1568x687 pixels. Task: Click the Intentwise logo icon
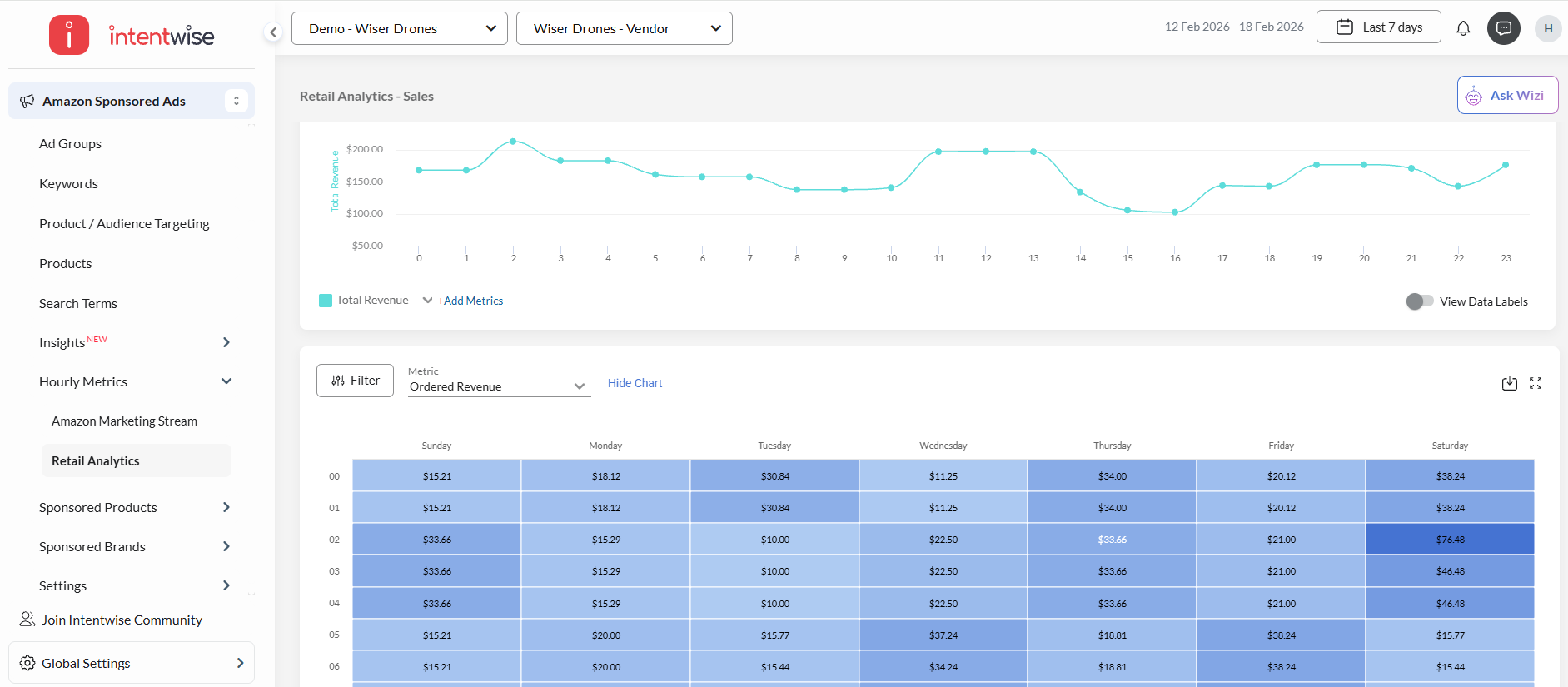pos(69,35)
